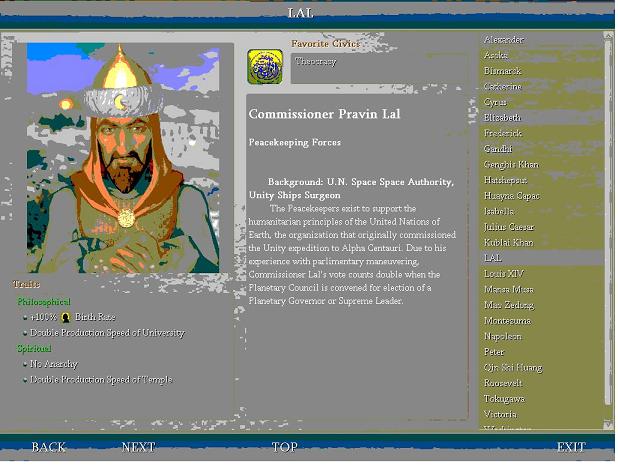
Task: Click the scrollbar up arrow in leader list
Action: tap(607, 36)
